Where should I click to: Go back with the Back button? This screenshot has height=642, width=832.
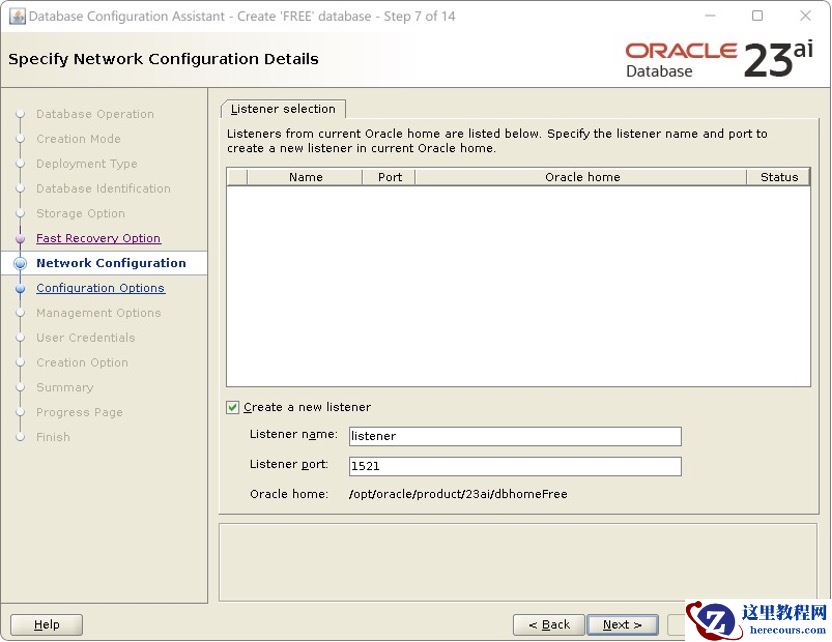coord(549,625)
